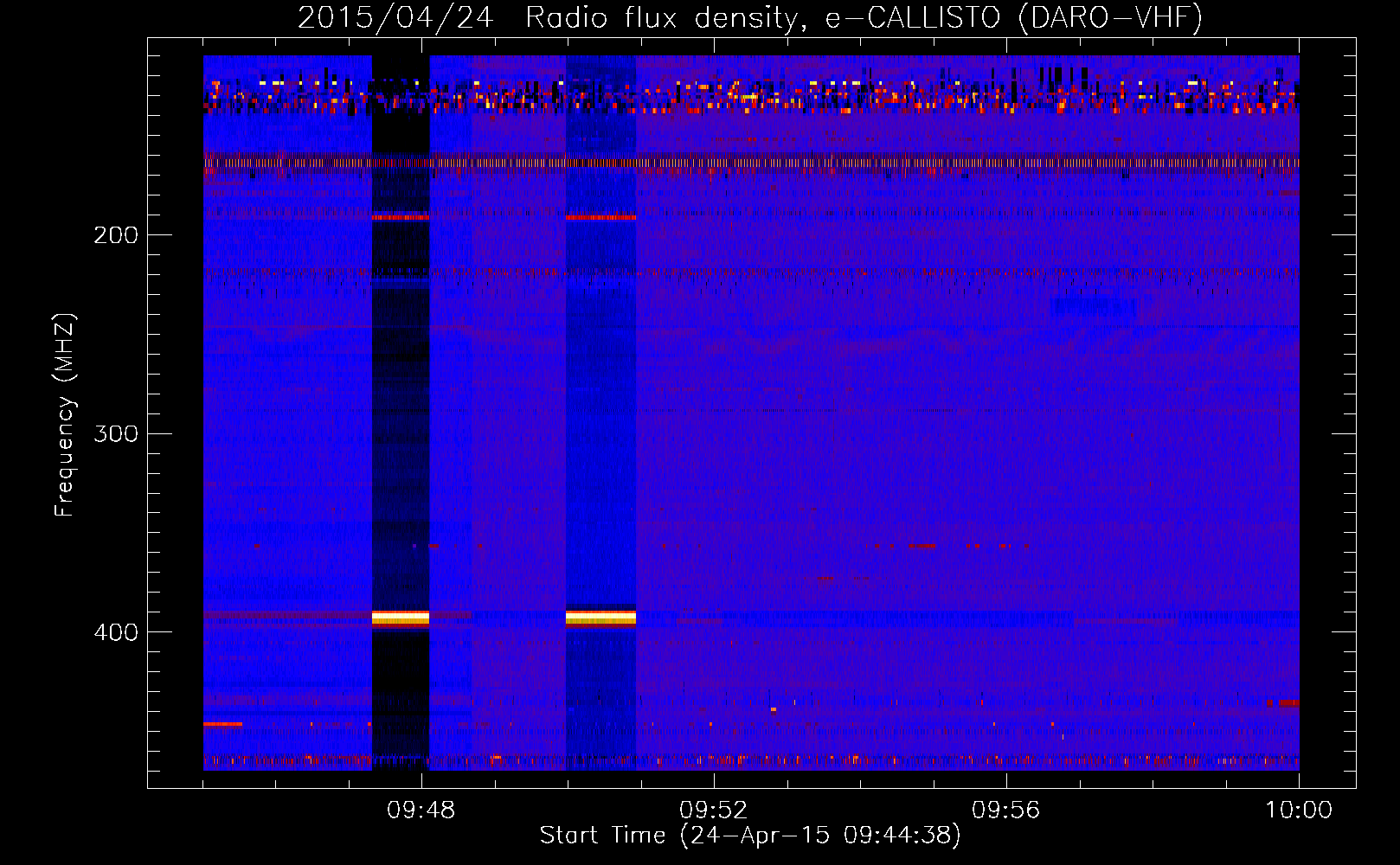
Task: Click the 09:52 time tick label
Action: (x=714, y=811)
